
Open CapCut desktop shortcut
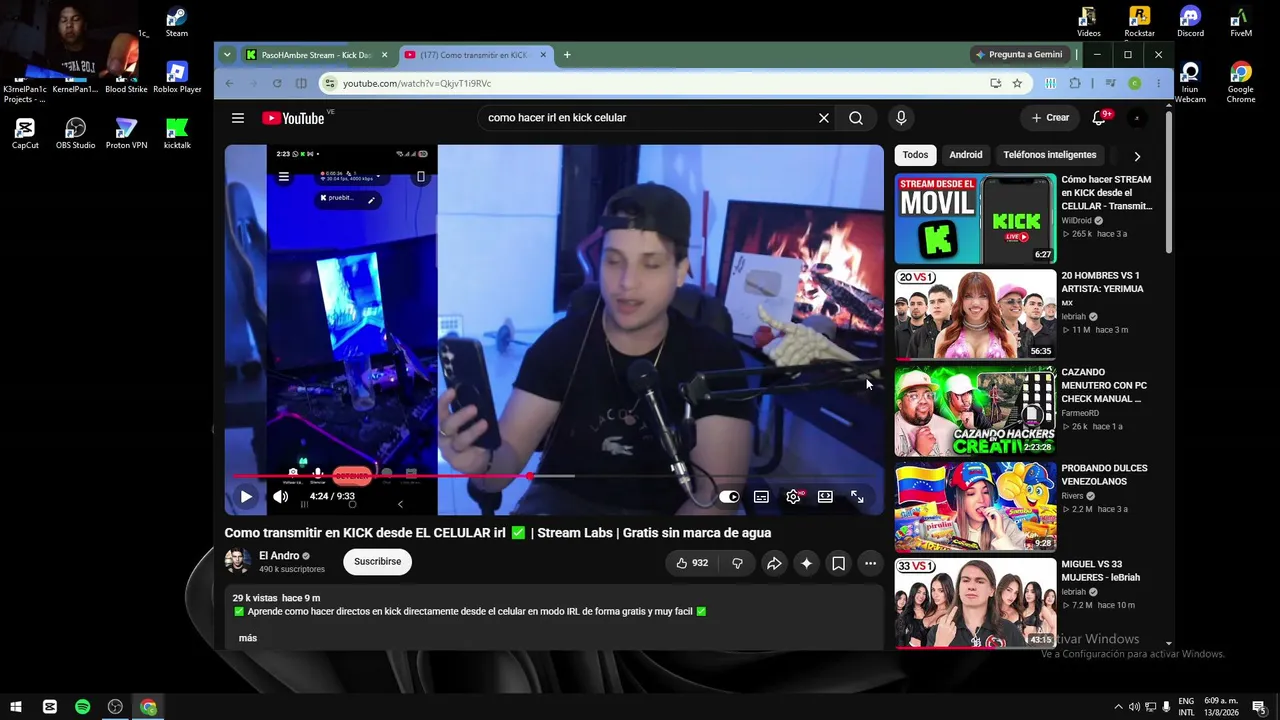click(25, 133)
